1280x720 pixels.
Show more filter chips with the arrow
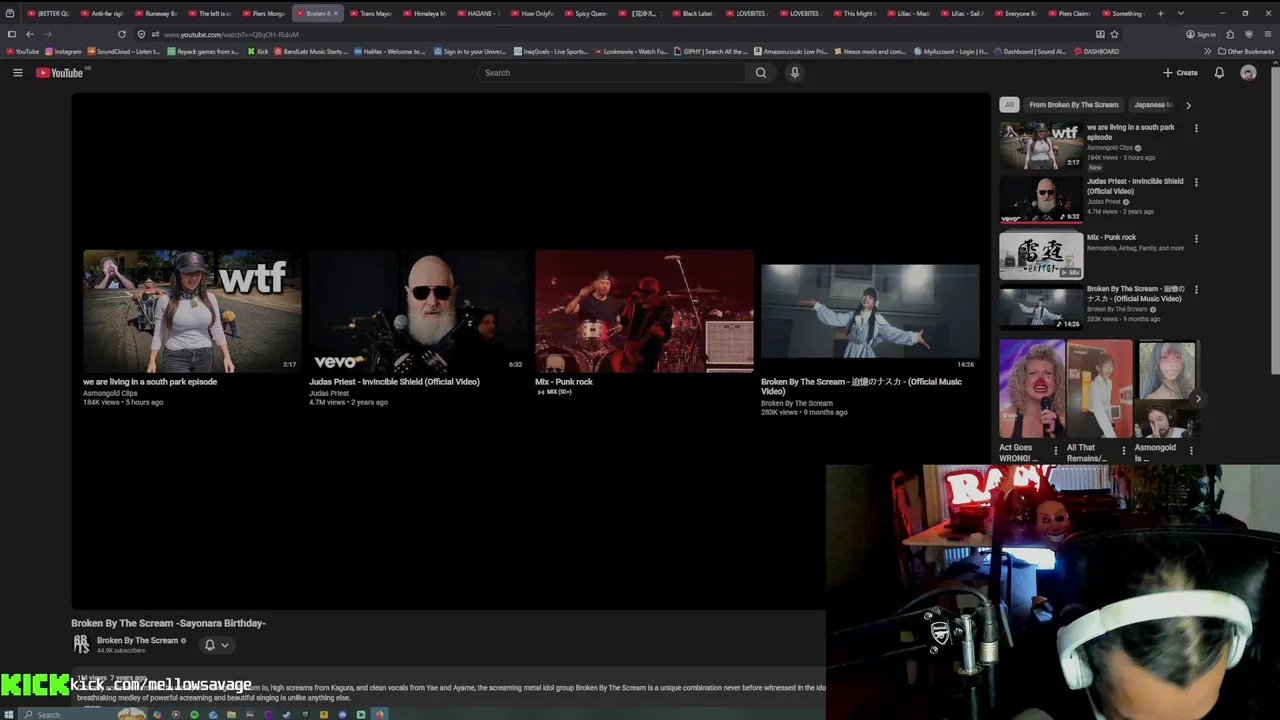tap(1188, 105)
